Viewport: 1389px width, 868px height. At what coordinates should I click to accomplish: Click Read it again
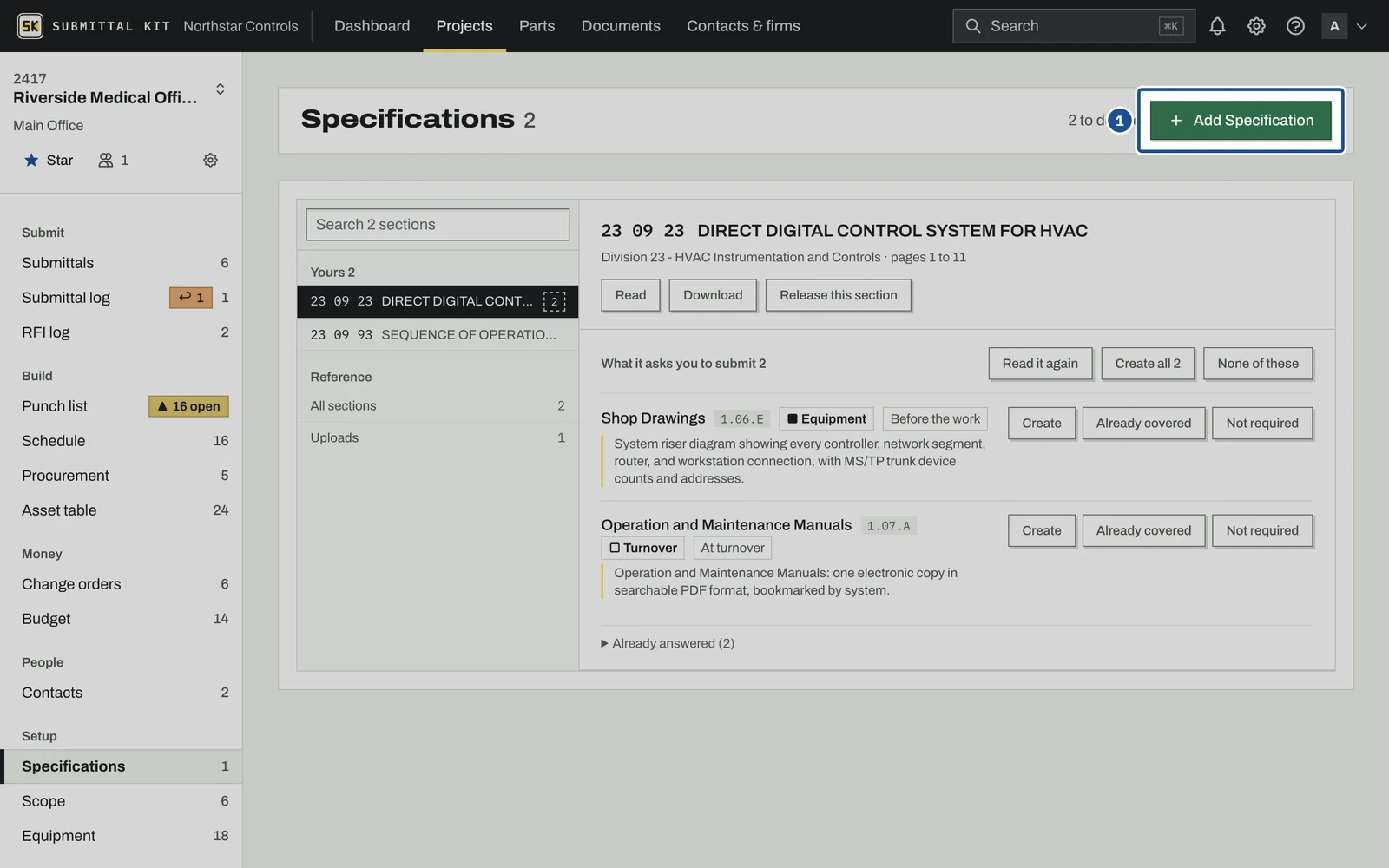click(x=1040, y=364)
